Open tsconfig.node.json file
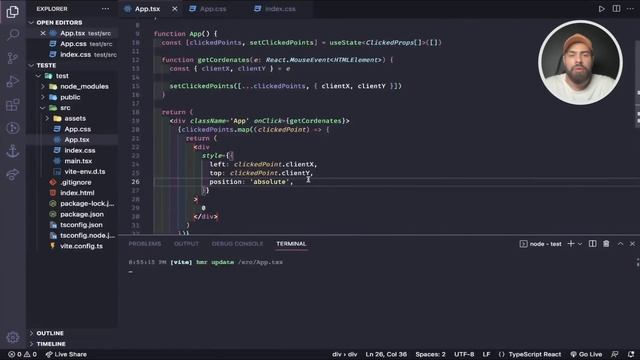 [x=87, y=235]
